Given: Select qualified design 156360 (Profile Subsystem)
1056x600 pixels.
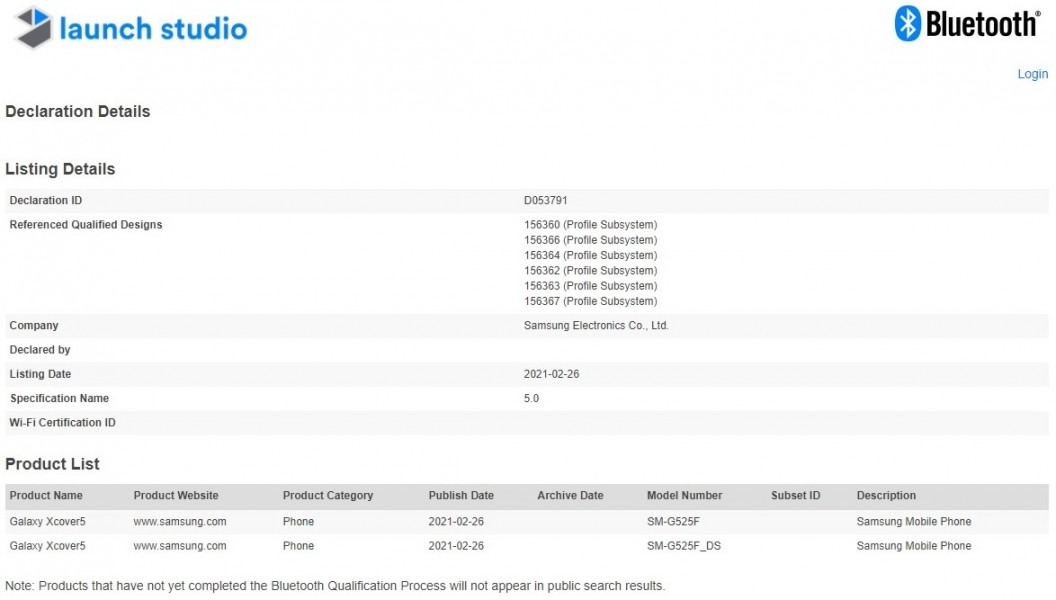Looking at the screenshot, I should point(591,225).
